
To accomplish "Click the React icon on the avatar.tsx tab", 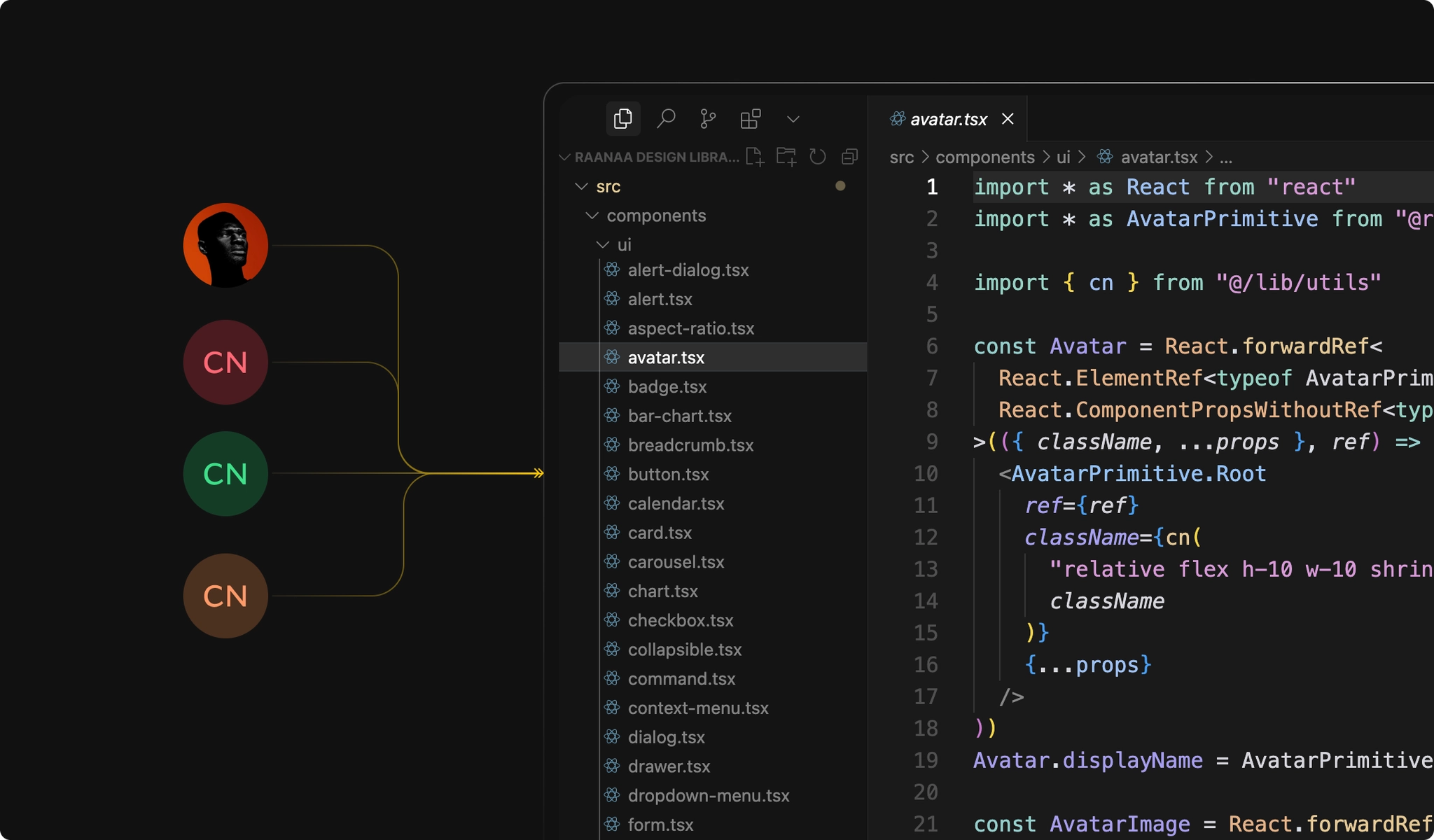I will (x=897, y=118).
